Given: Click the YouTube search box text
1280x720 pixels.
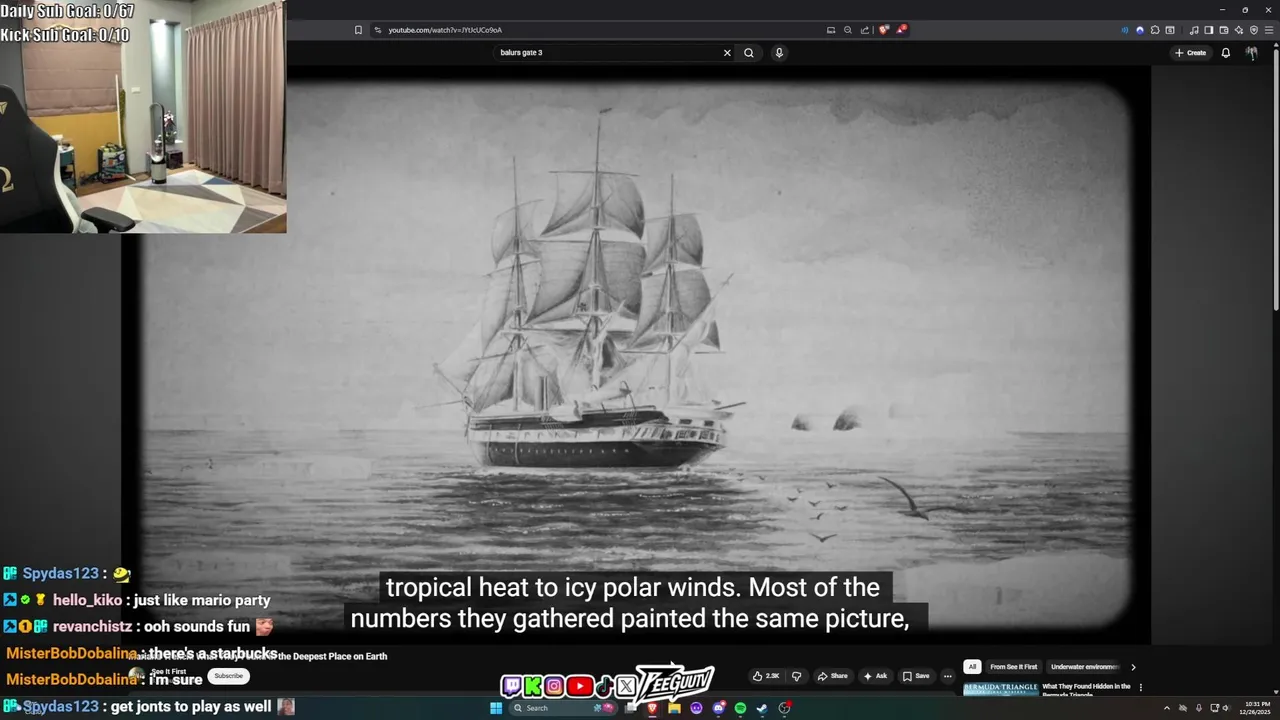Looking at the screenshot, I should (x=521, y=53).
